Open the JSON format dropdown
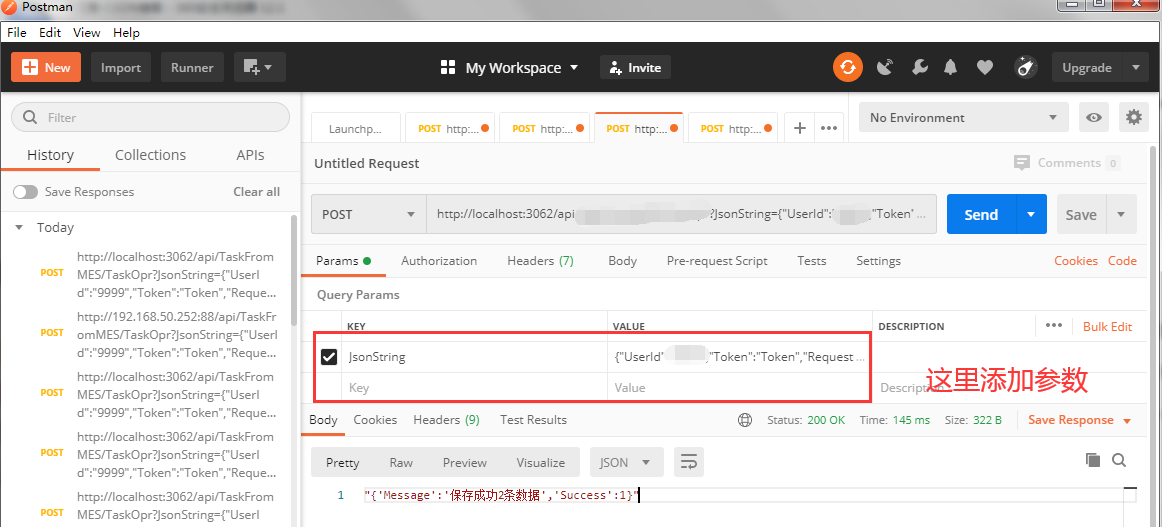Viewport: 1162px width, 527px height. click(x=626, y=463)
